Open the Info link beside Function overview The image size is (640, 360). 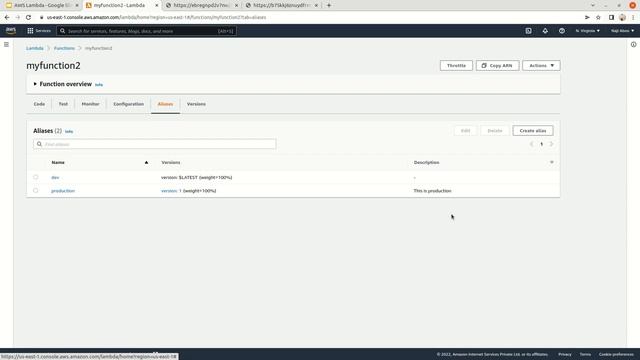coord(99,85)
